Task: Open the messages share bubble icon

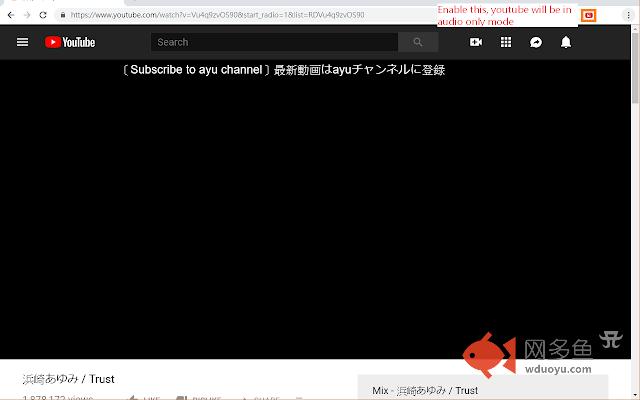Action: 536,42
